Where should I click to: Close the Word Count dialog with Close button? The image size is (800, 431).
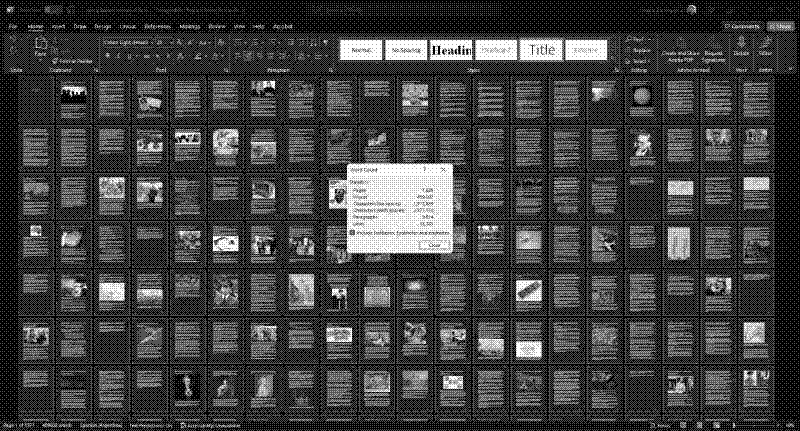click(433, 245)
